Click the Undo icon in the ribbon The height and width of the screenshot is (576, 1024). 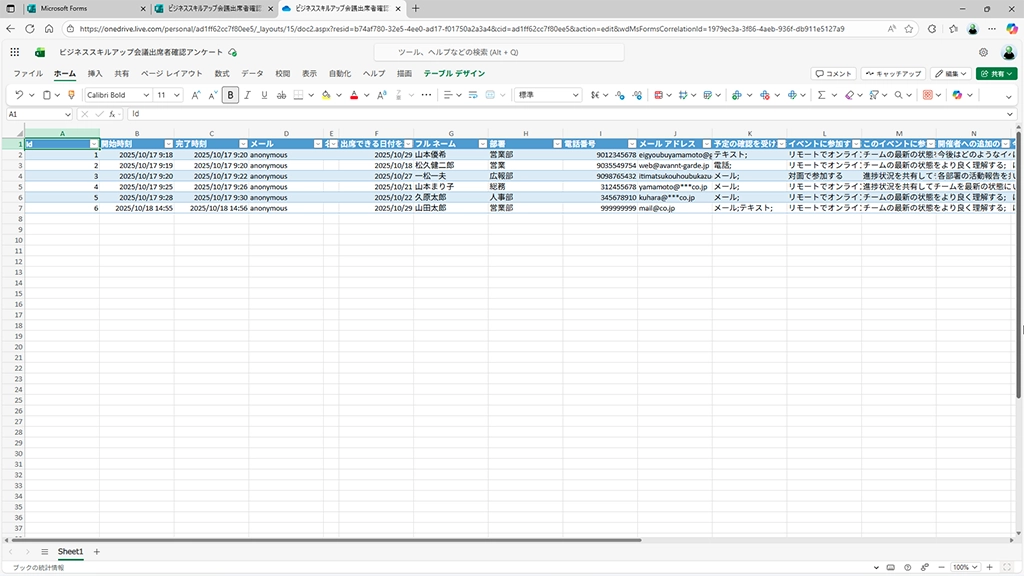tap(18, 95)
